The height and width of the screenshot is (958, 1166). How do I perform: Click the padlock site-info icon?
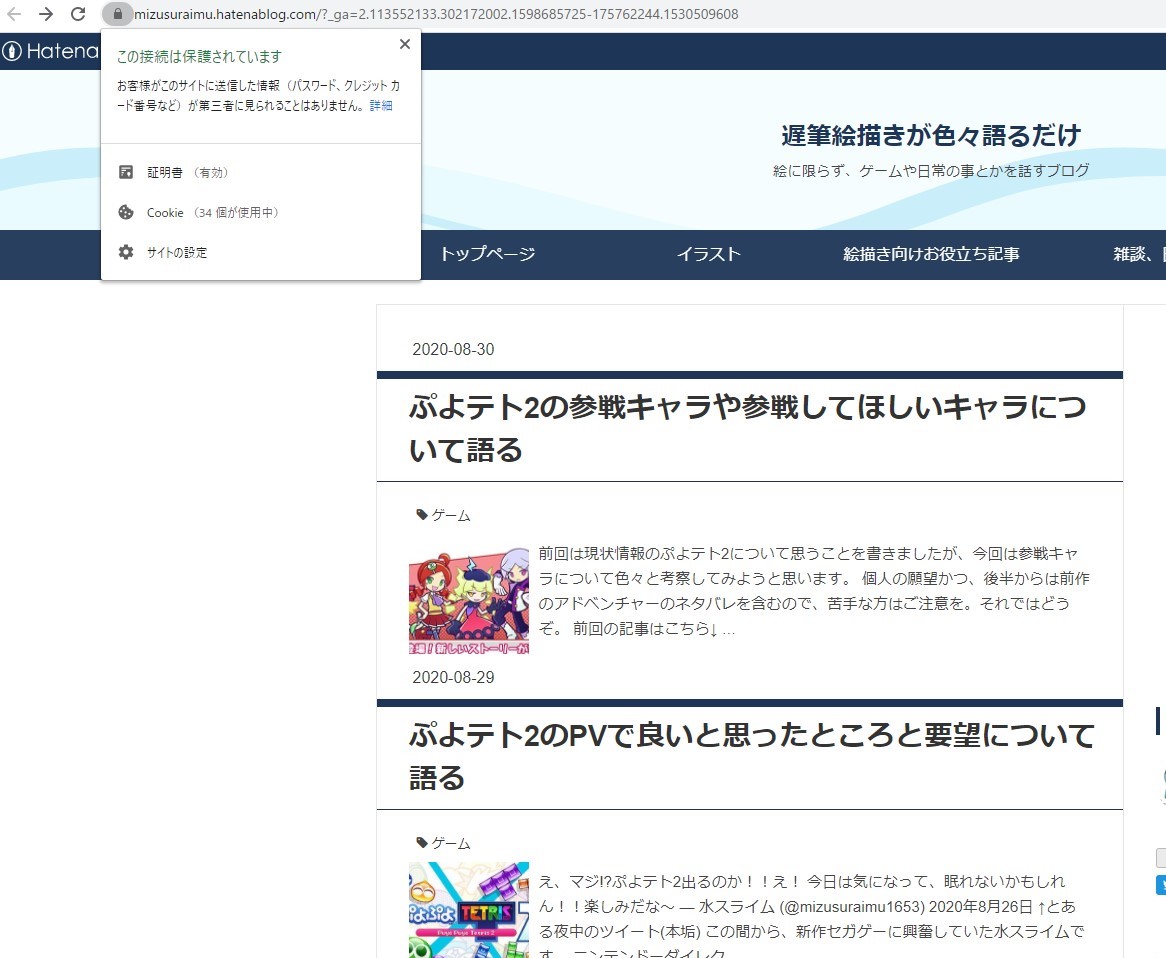coord(117,13)
